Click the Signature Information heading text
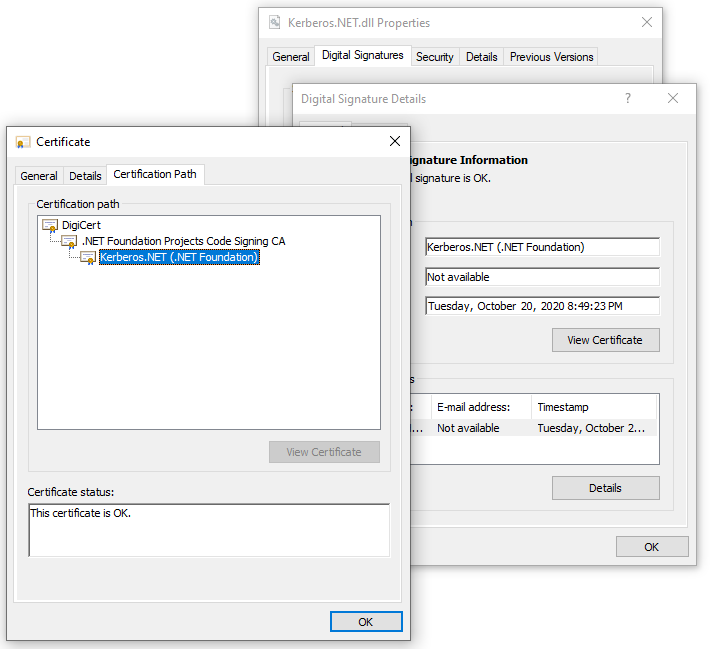 pos(469,160)
